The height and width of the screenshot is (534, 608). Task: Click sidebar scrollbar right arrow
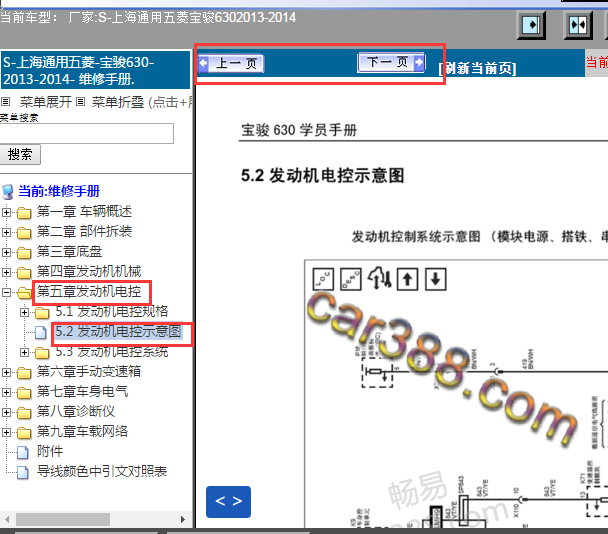183,519
